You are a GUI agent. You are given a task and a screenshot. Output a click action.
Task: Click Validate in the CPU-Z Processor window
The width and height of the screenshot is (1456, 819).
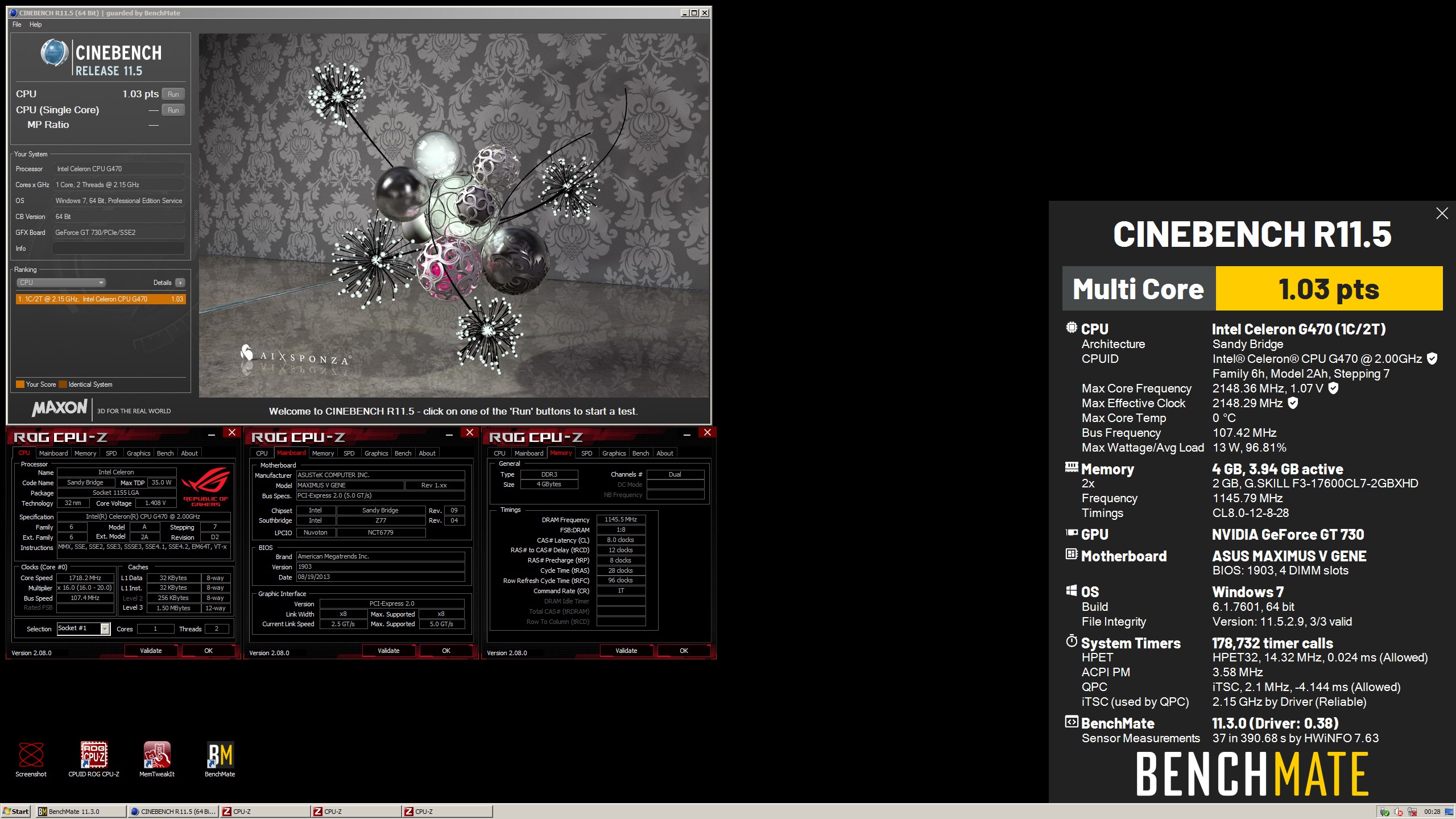(151, 651)
